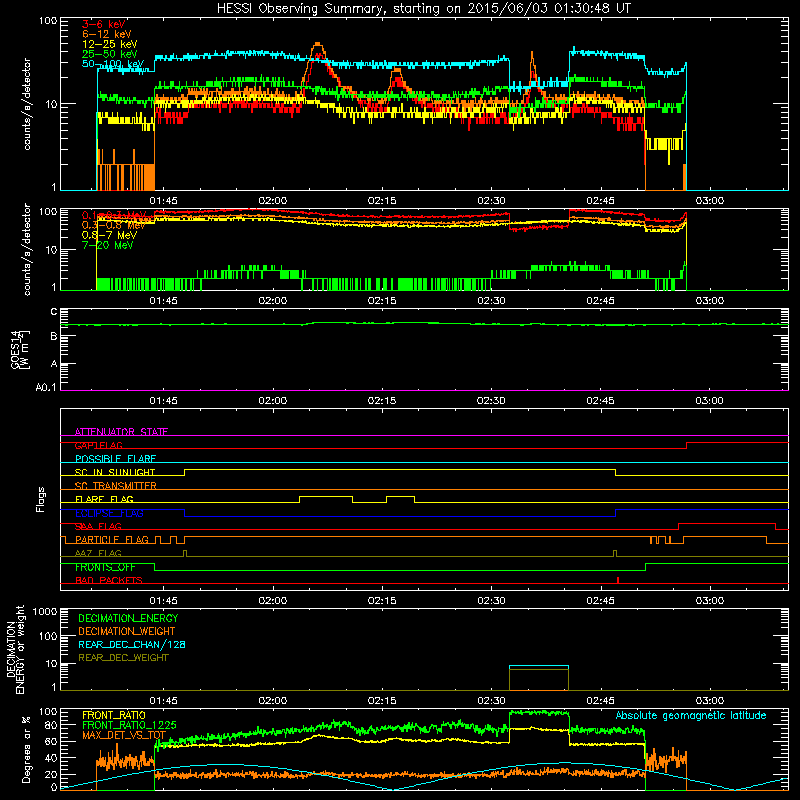The height and width of the screenshot is (800, 800).
Task: Click the GOES14 axis label
Action: [x=15, y=349]
